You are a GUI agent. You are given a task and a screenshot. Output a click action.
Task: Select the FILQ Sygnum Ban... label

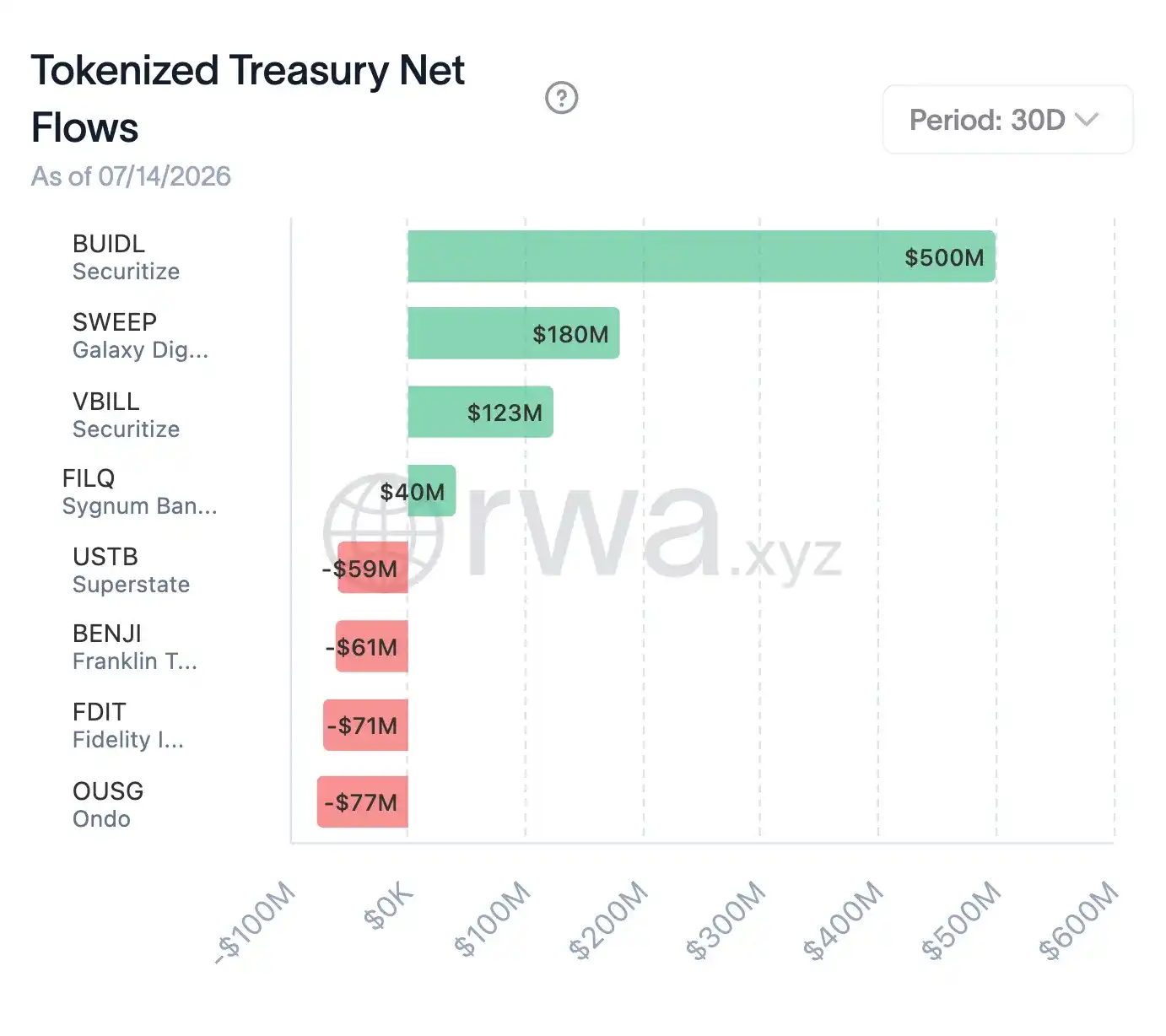[x=139, y=492]
